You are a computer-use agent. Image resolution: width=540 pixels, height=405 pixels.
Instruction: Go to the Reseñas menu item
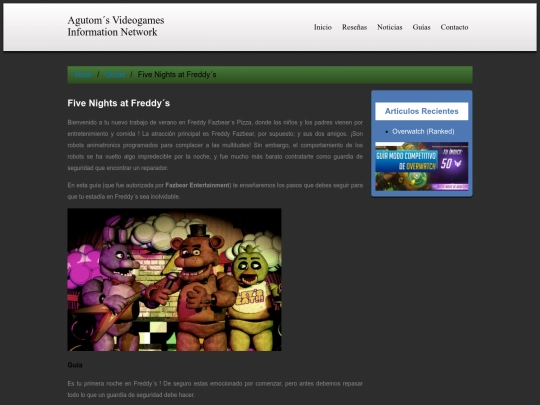[x=354, y=27]
